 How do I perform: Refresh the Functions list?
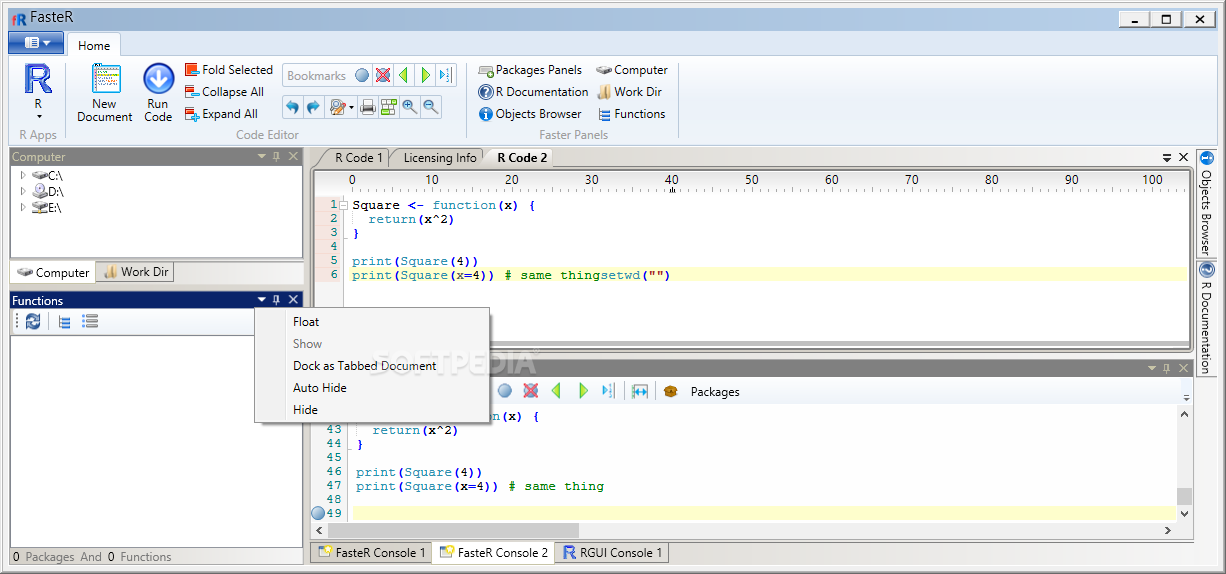point(33,321)
